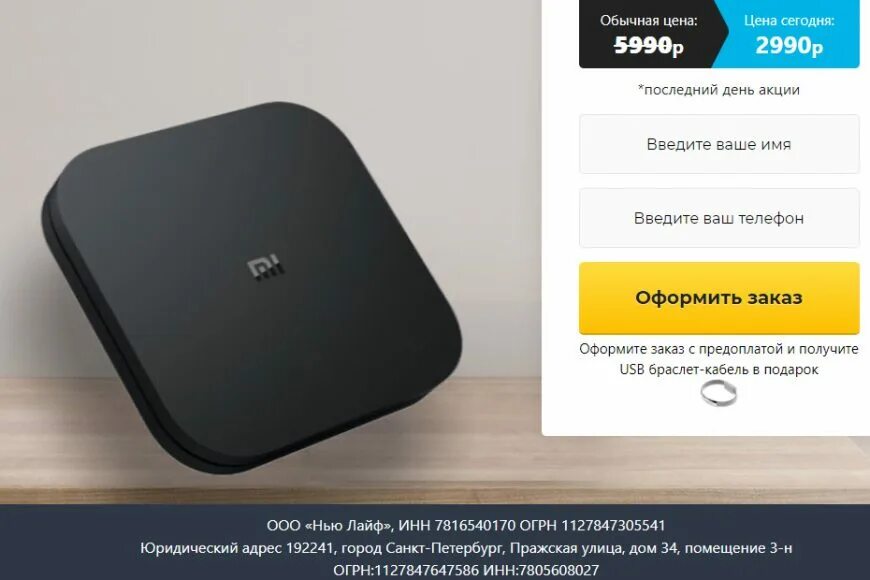Select the 'Цена сегодня:' label
This screenshot has width=870, height=580.
click(x=789, y=21)
